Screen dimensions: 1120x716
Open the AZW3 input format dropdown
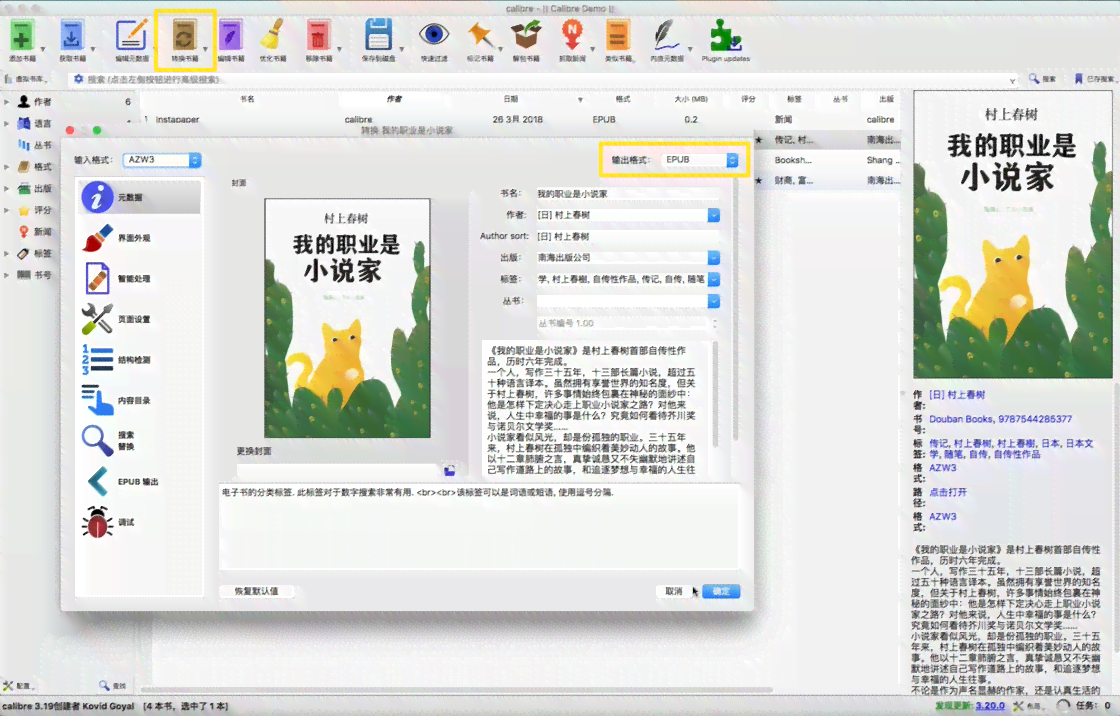tap(162, 160)
